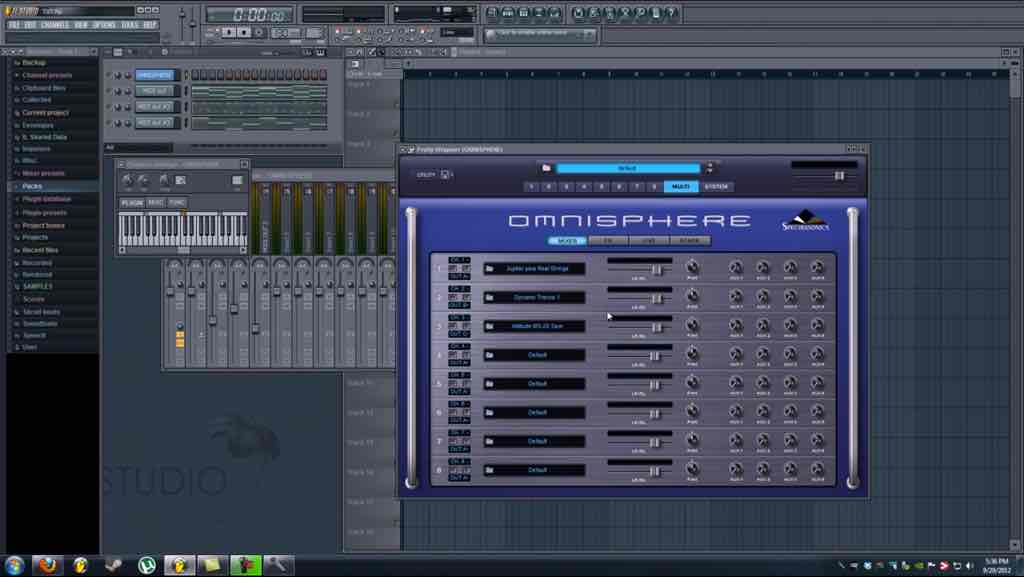Launch Firefox from the taskbar
Image resolution: width=1024 pixels, height=577 pixels.
tap(47, 565)
